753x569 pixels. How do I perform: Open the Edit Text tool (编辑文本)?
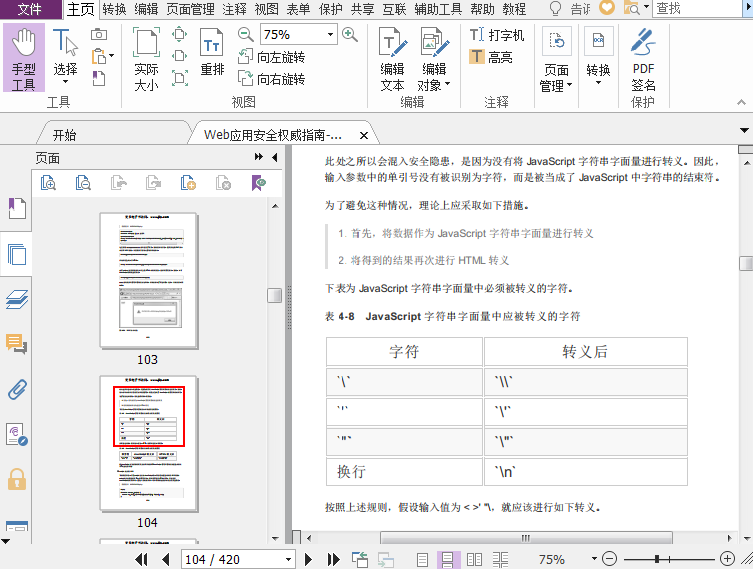coord(392,59)
